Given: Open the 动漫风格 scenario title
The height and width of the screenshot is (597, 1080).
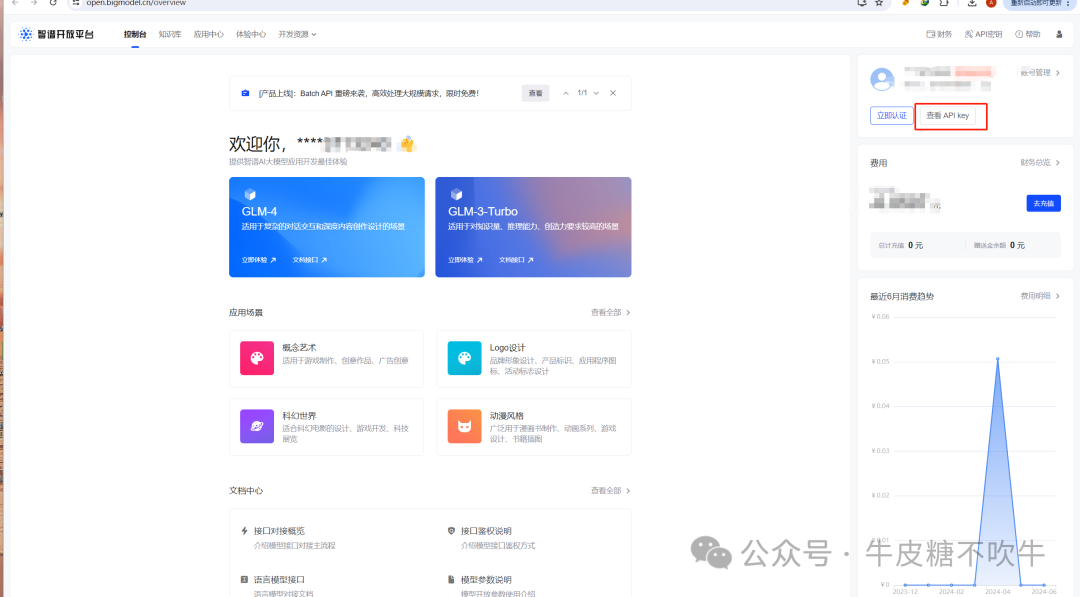Looking at the screenshot, I should click(x=506, y=416).
